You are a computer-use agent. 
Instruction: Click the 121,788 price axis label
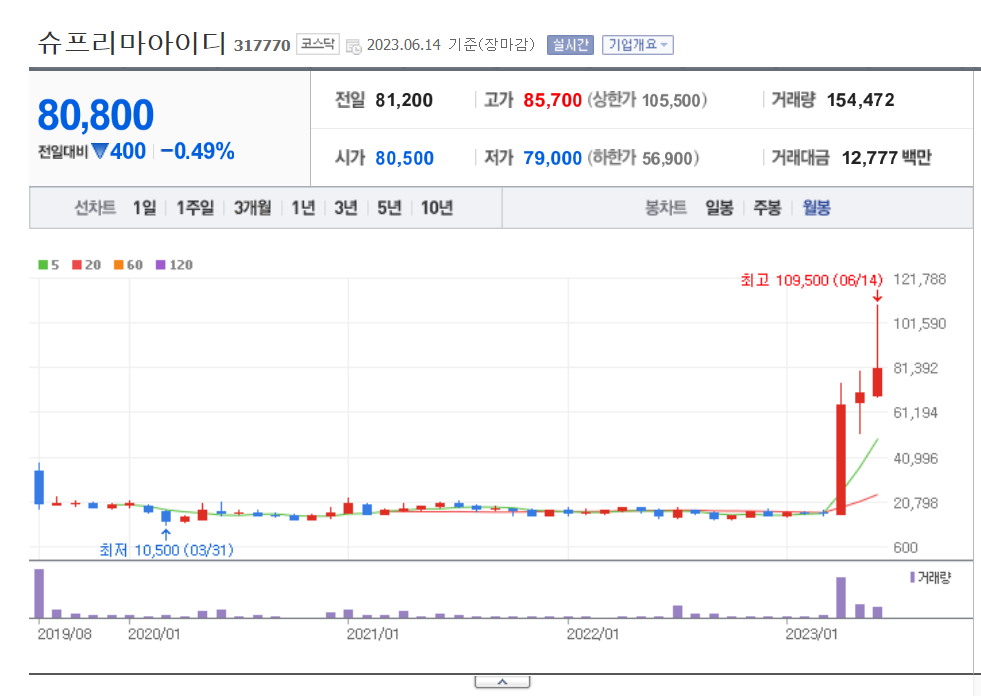[x=920, y=279]
